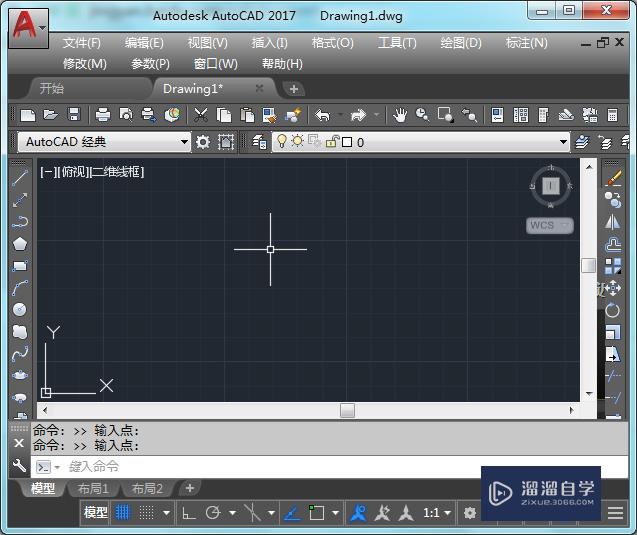
Task: Switch to the 开始 tab
Action: tap(52, 89)
